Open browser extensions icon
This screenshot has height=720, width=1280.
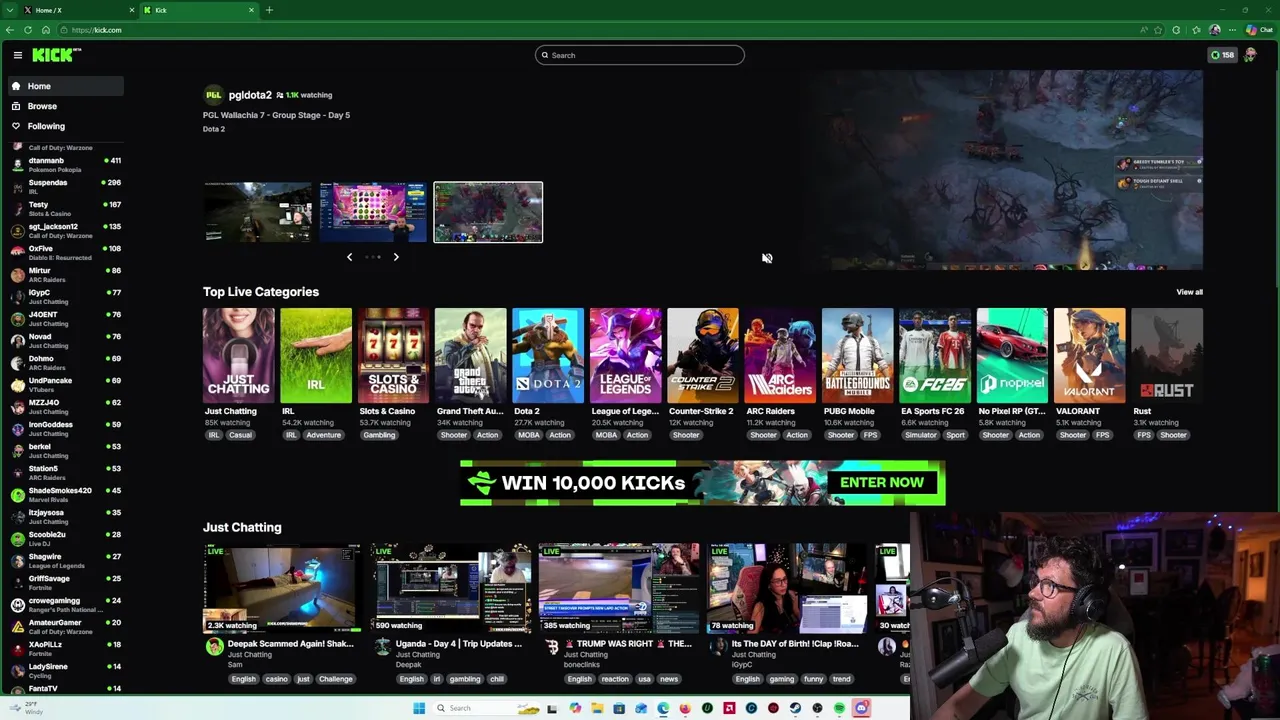[x=1176, y=30]
